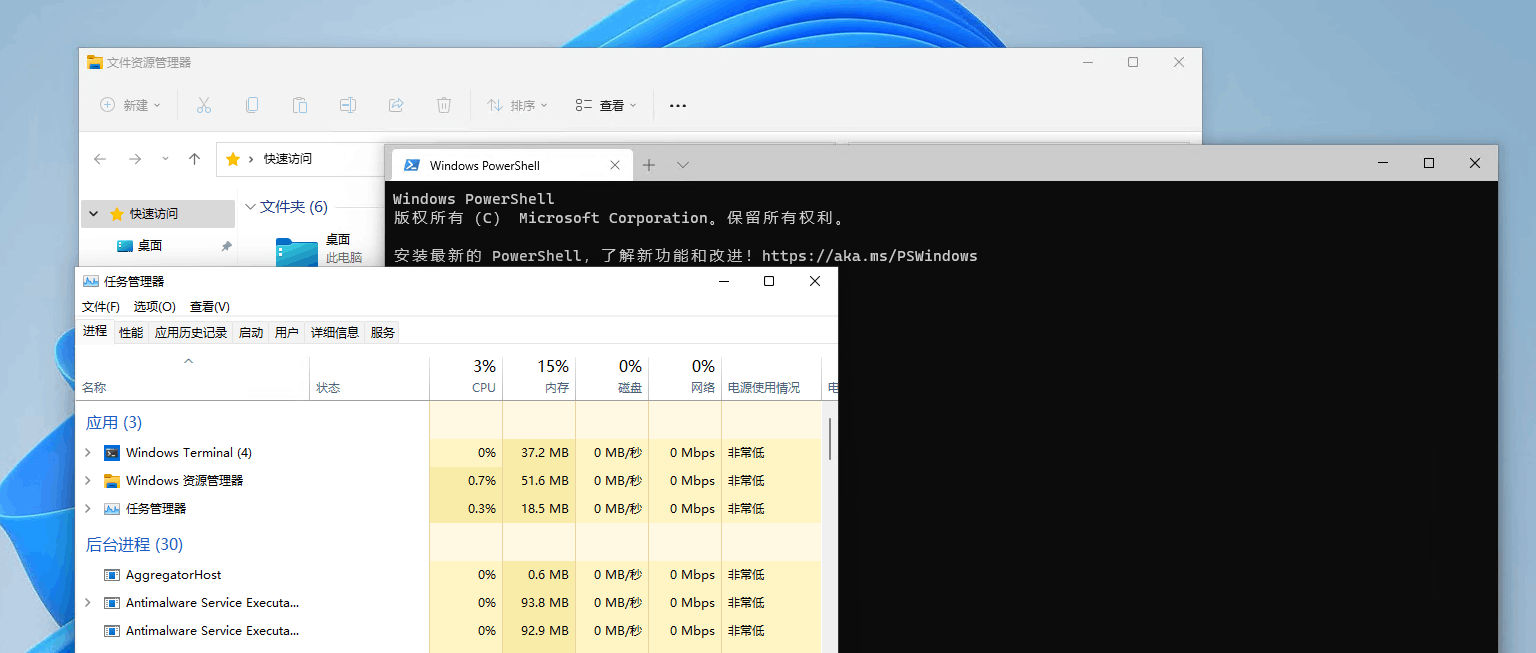Open the 查看 view dropdown
Viewport: 1536px width, 653px height.
tap(606, 105)
